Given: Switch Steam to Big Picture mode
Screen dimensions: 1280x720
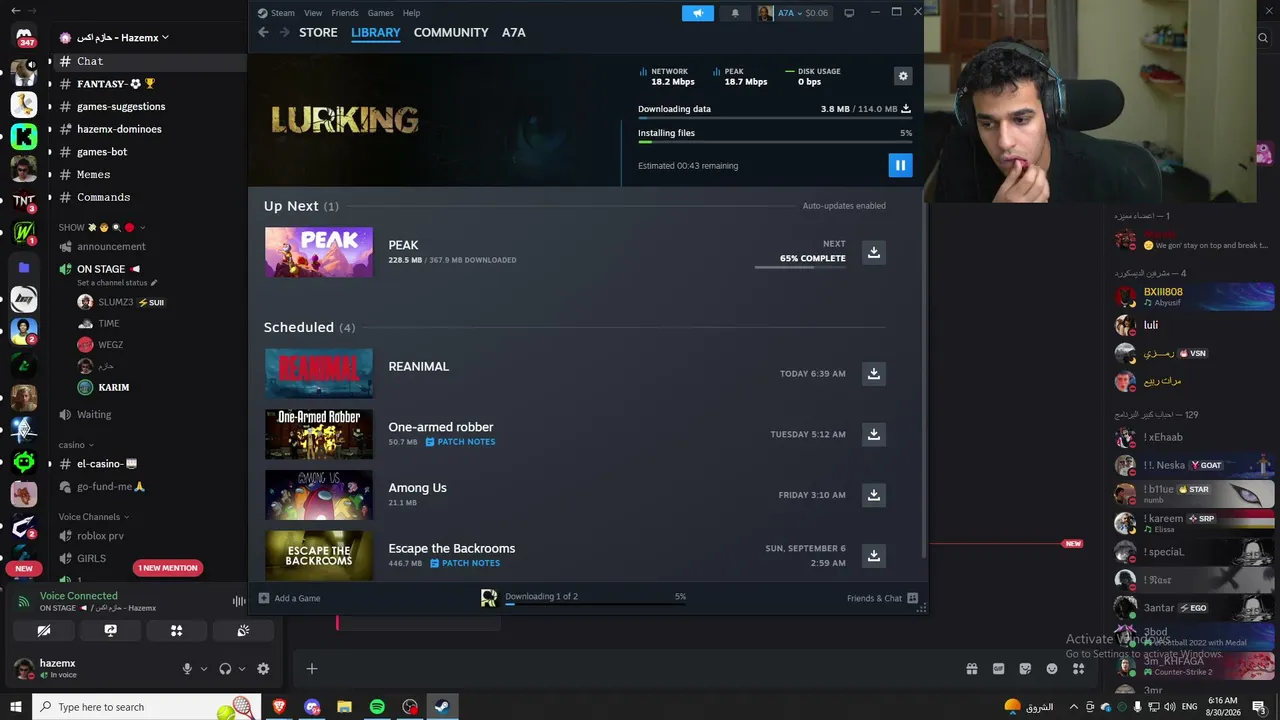Looking at the screenshot, I should pos(849,13).
